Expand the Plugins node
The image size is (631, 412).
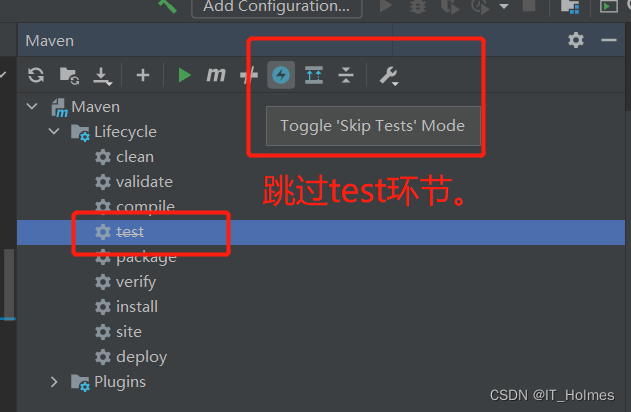point(54,382)
